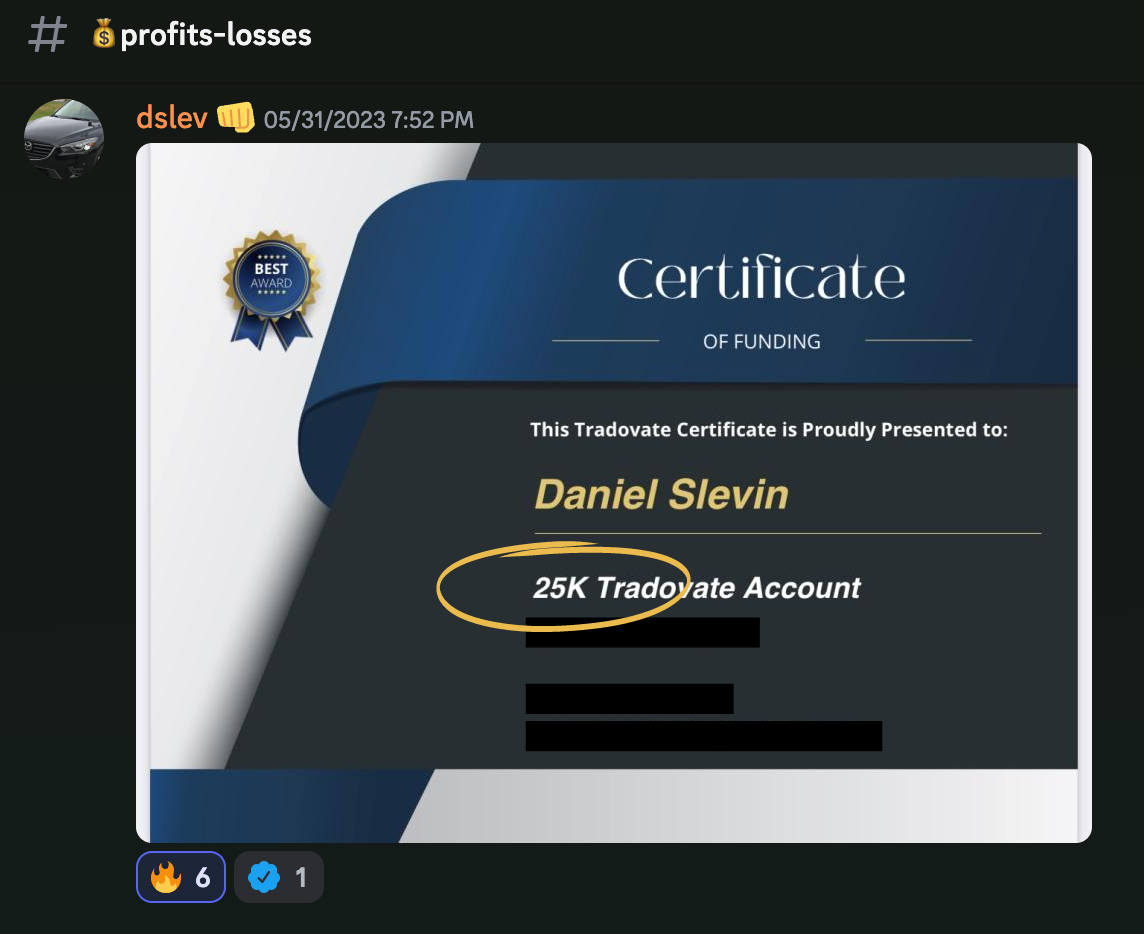This screenshot has height=934, width=1144.
Task: Click the 05/31/2023 7:52 PM timestamp
Action: coord(368,120)
